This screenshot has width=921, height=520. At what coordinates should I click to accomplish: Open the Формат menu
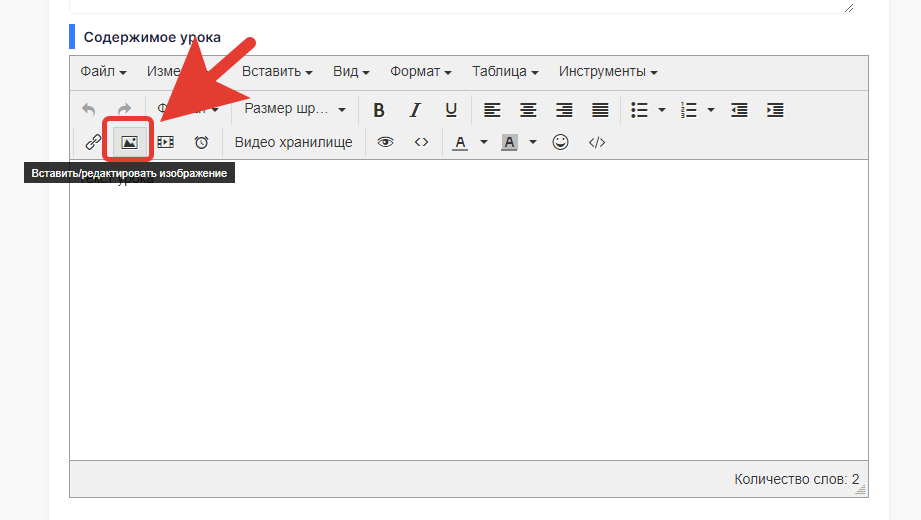click(421, 72)
